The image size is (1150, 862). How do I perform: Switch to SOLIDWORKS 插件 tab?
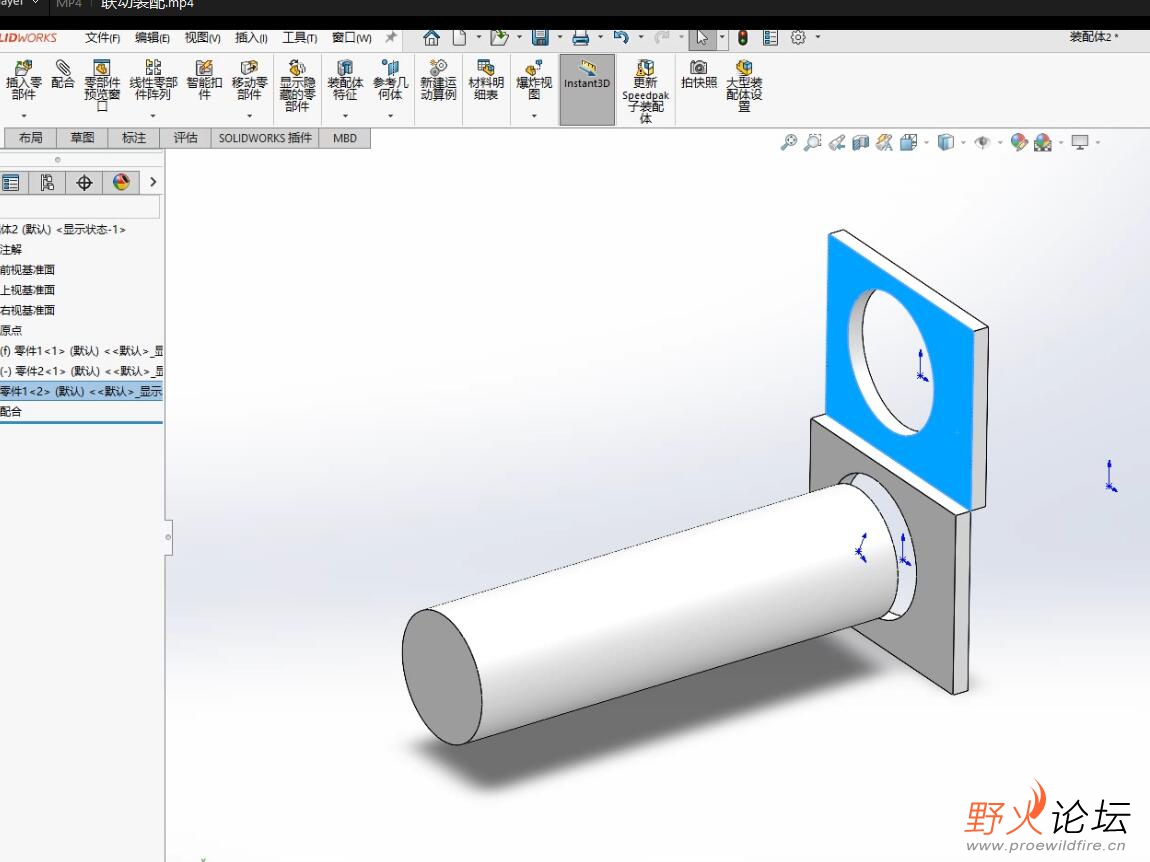pyautogui.click(x=265, y=138)
